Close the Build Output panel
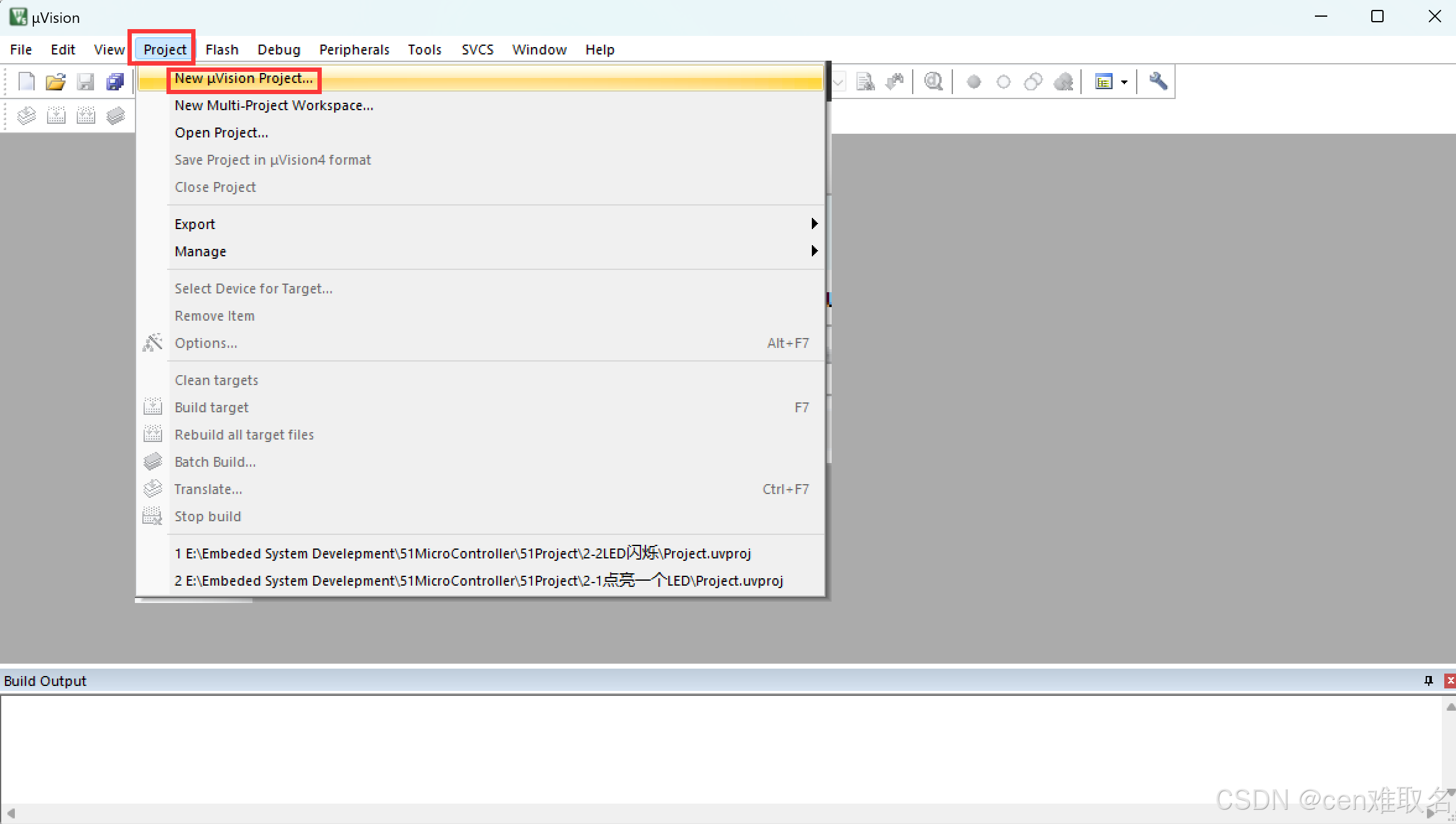Screen dimensions: 1456x824 tap(1450, 680)
